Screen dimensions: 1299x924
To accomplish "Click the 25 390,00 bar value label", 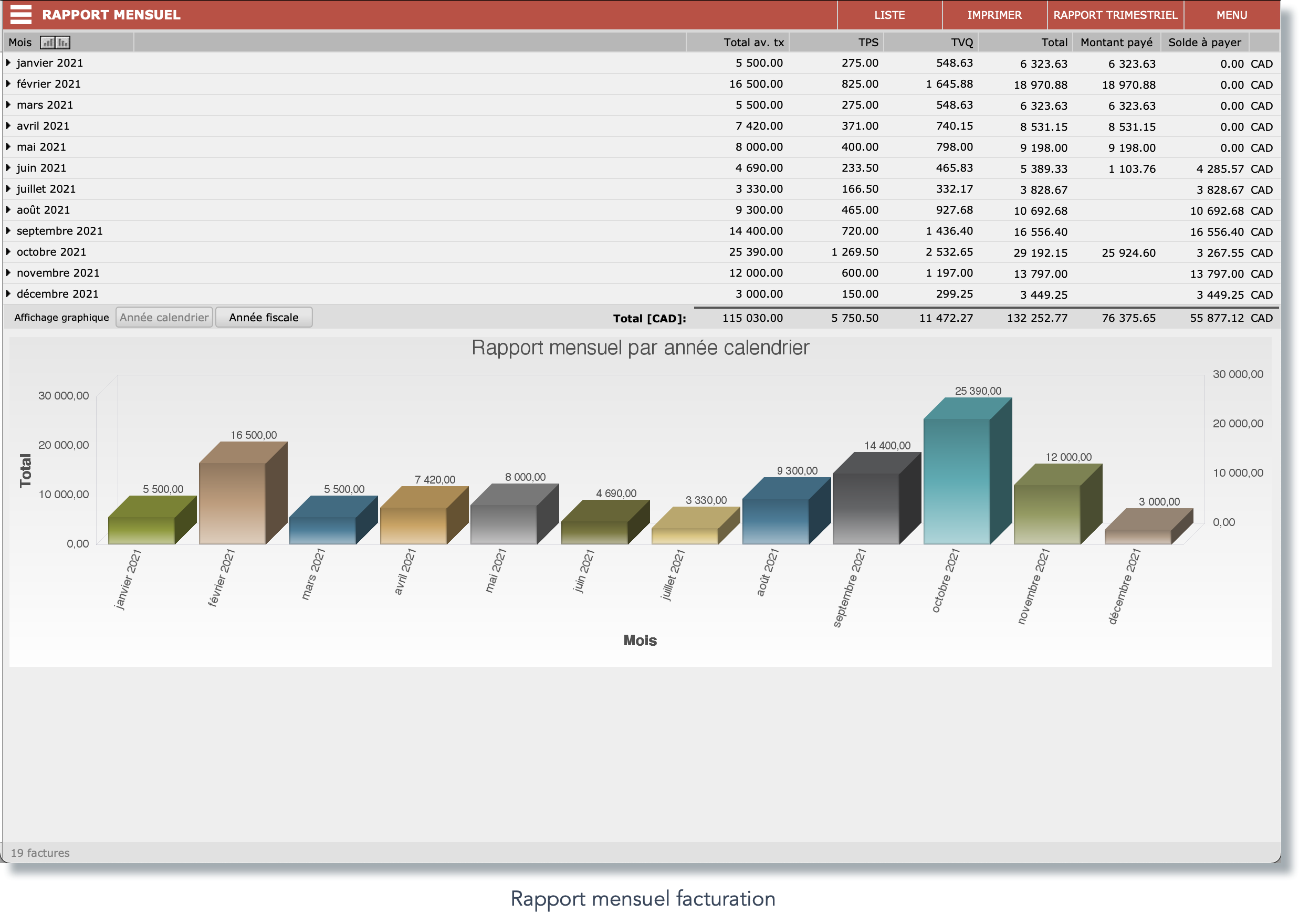I will [x=978, y=391].
